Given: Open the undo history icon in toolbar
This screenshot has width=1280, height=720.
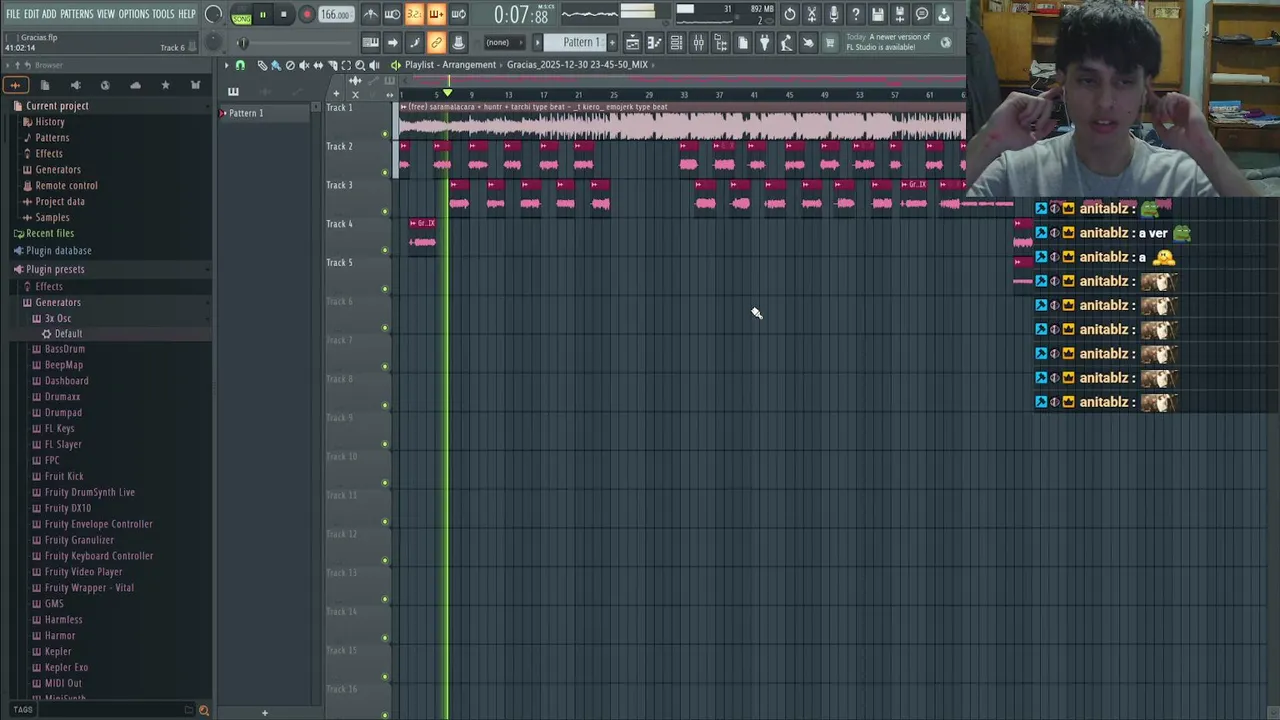Looking at the screenshot, I should click(790, 15).
